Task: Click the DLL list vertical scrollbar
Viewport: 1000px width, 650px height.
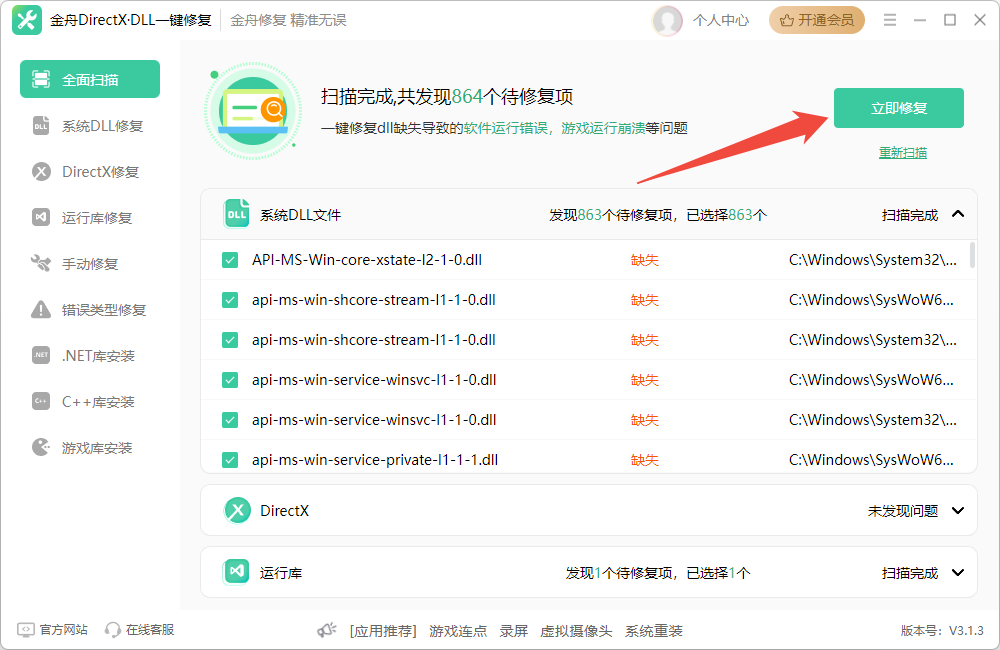Action: [972, 255]
